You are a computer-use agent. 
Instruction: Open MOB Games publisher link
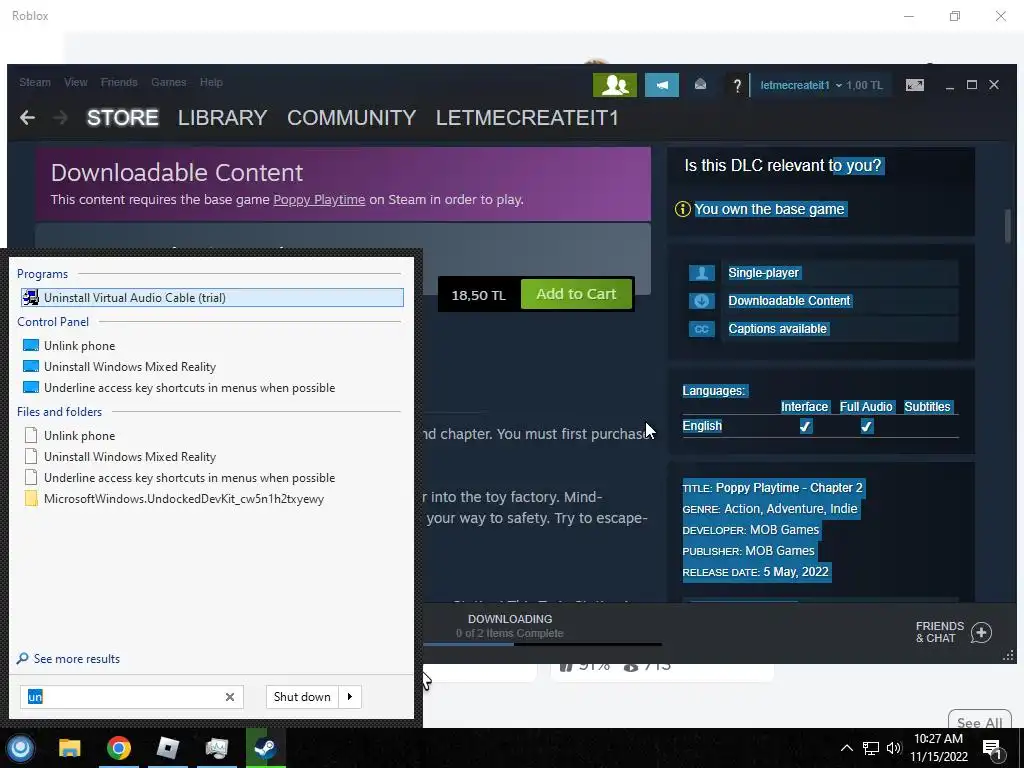[x=780, y=551]
